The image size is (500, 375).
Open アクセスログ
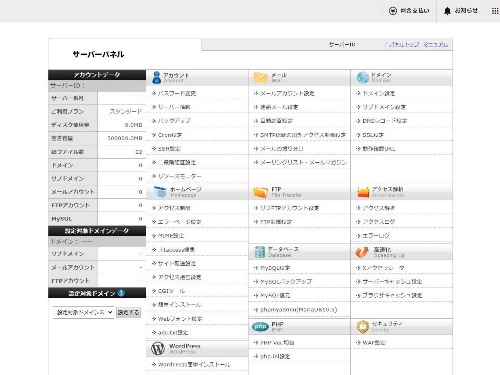[379, 222]
